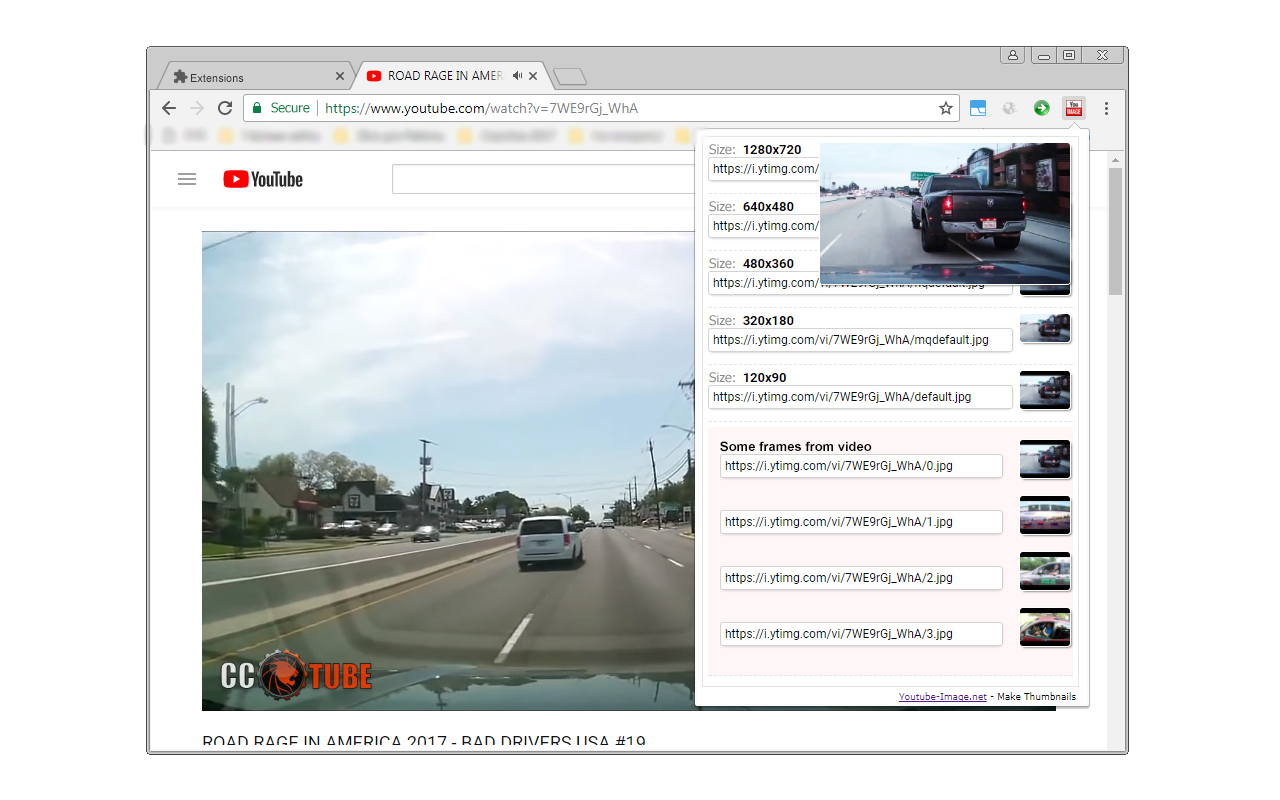Go back with the browser back arrow
This screenshot has width=1280, height=800.
tap(169, 108)
